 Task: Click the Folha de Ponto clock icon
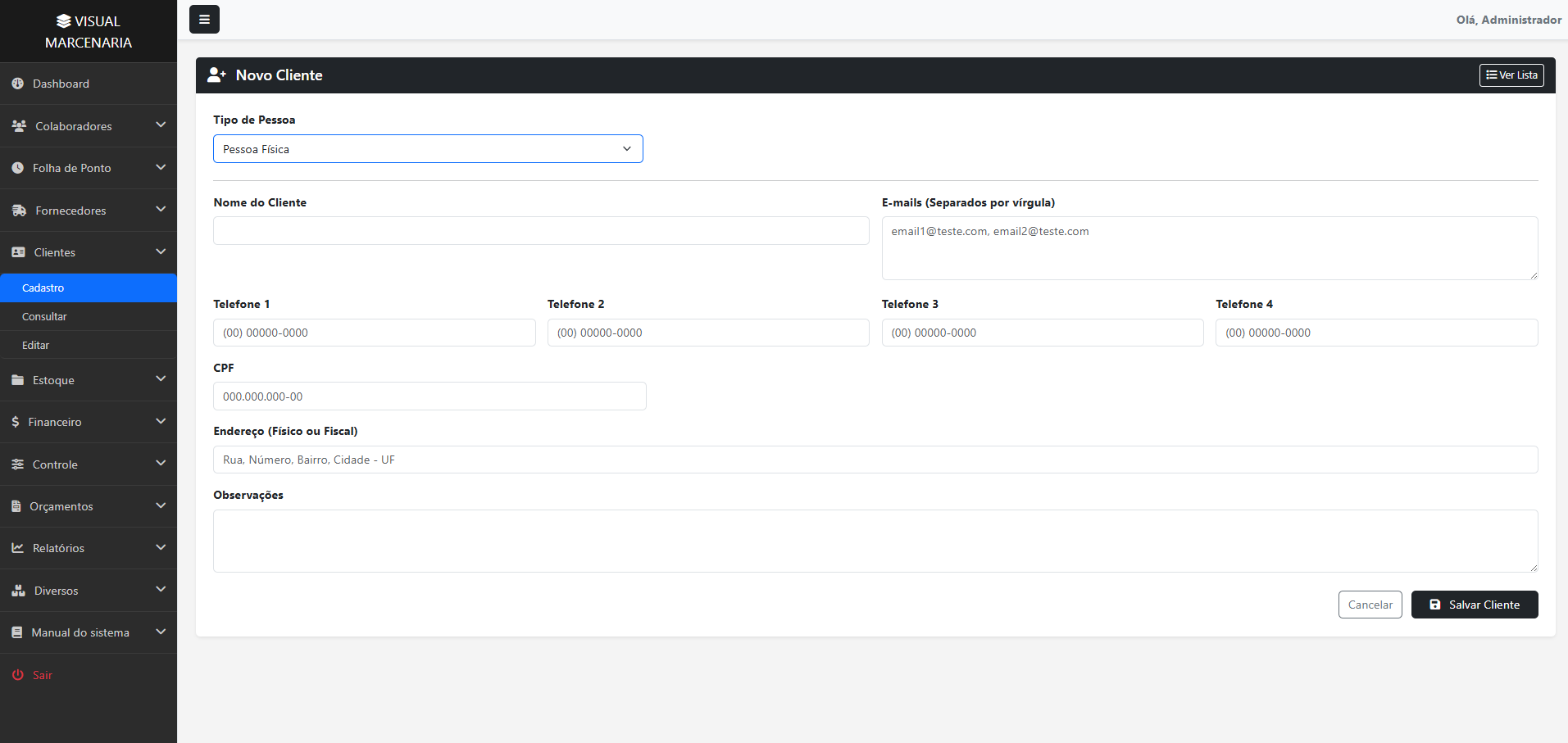pos(18,168)
